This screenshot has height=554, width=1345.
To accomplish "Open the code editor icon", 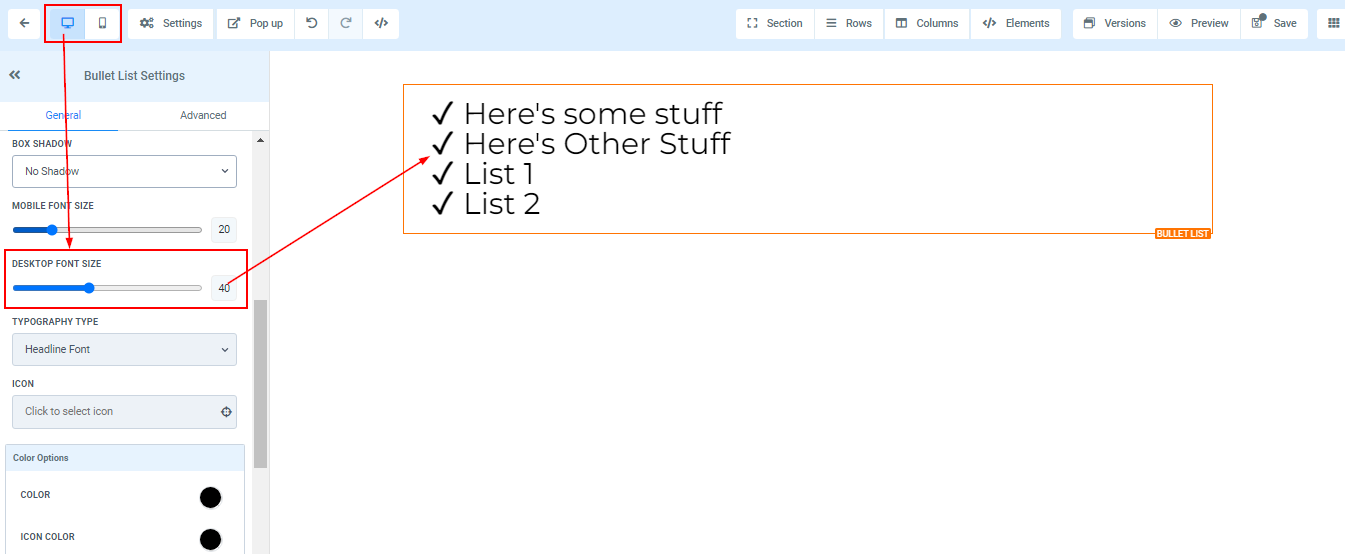I will 381,23.
